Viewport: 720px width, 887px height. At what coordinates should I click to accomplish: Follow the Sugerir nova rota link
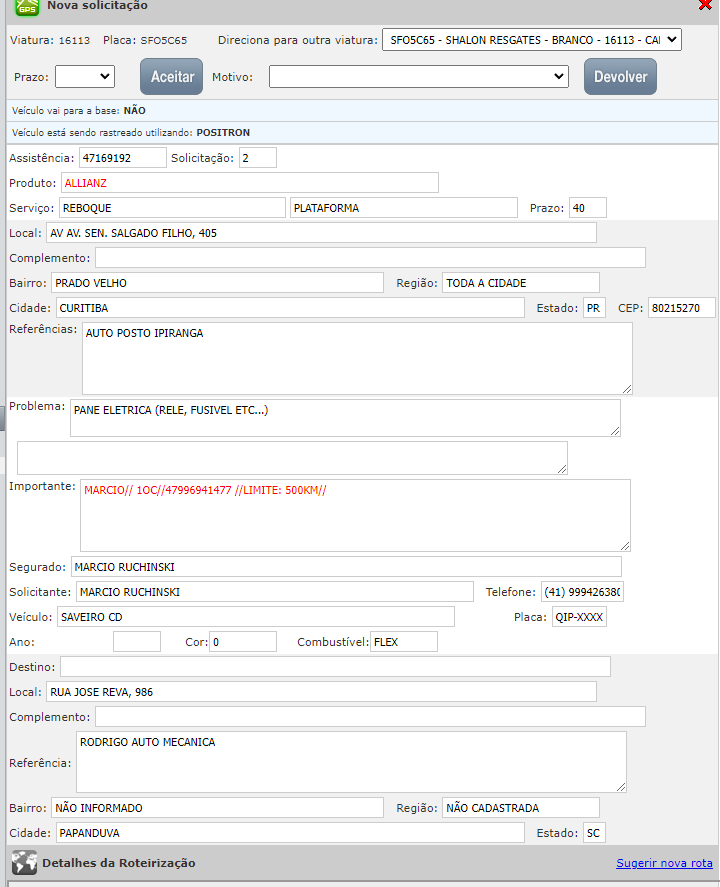pos(664,863)
